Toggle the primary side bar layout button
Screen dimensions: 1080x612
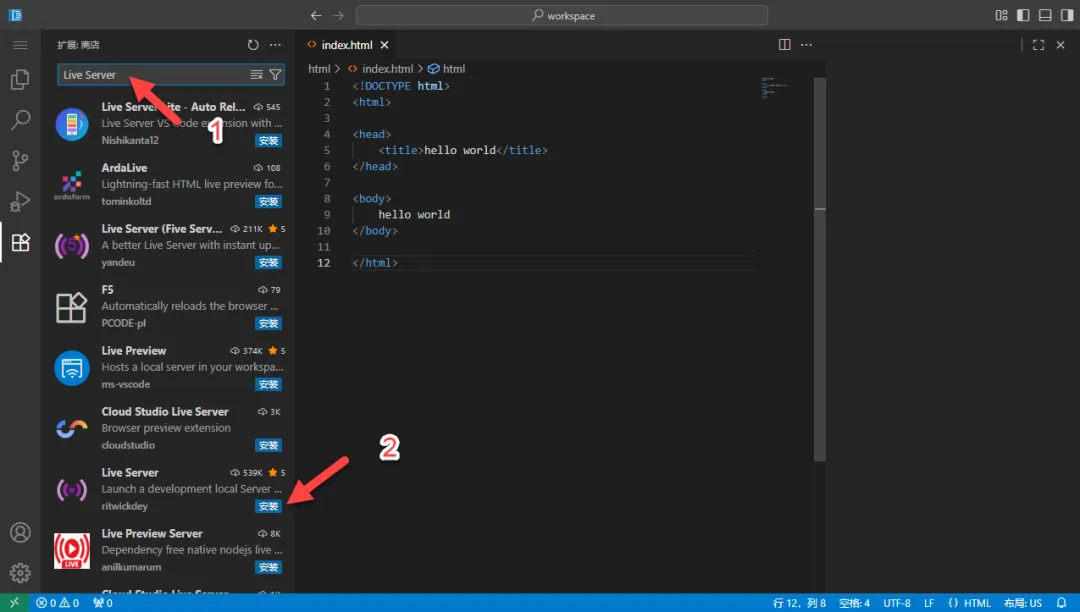(1023, 15)
